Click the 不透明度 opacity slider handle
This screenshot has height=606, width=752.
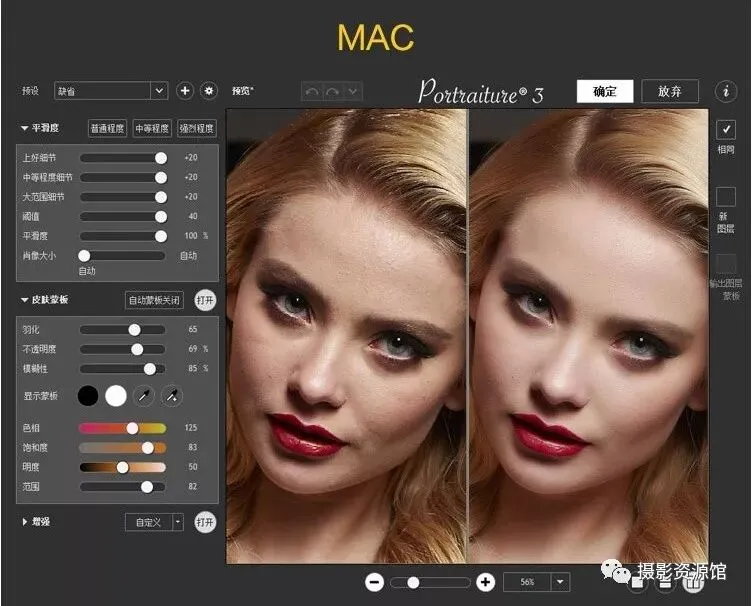137,349
